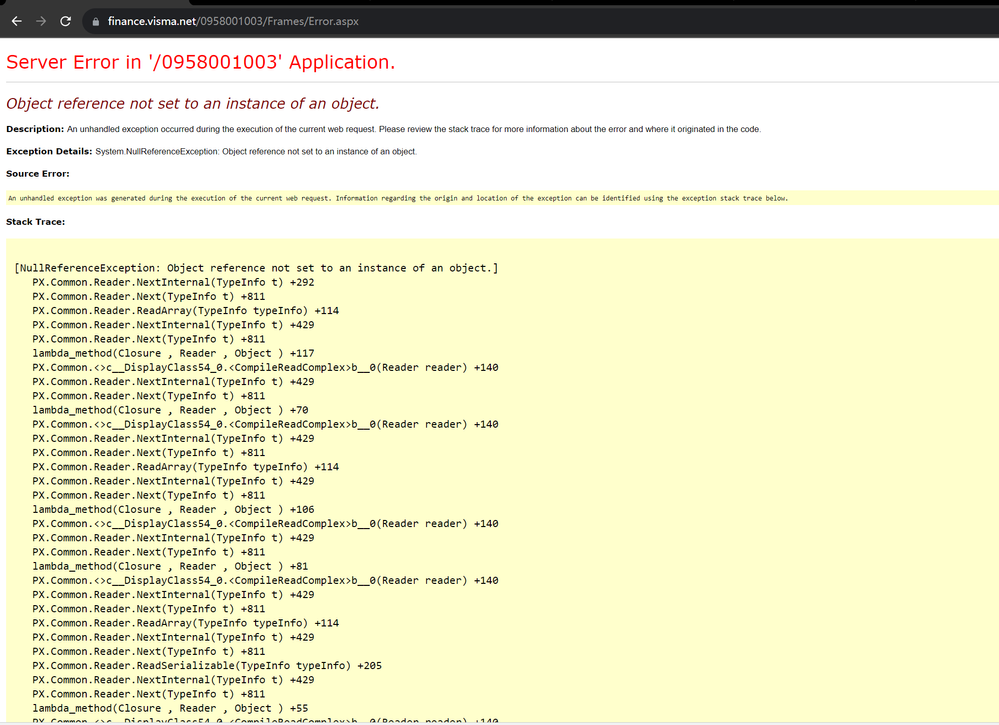Viewport: 999px width, 725px height.
Task: Click the '[NullReferenceException: ...]' stack trace line
Action: (x=256, y=268)
